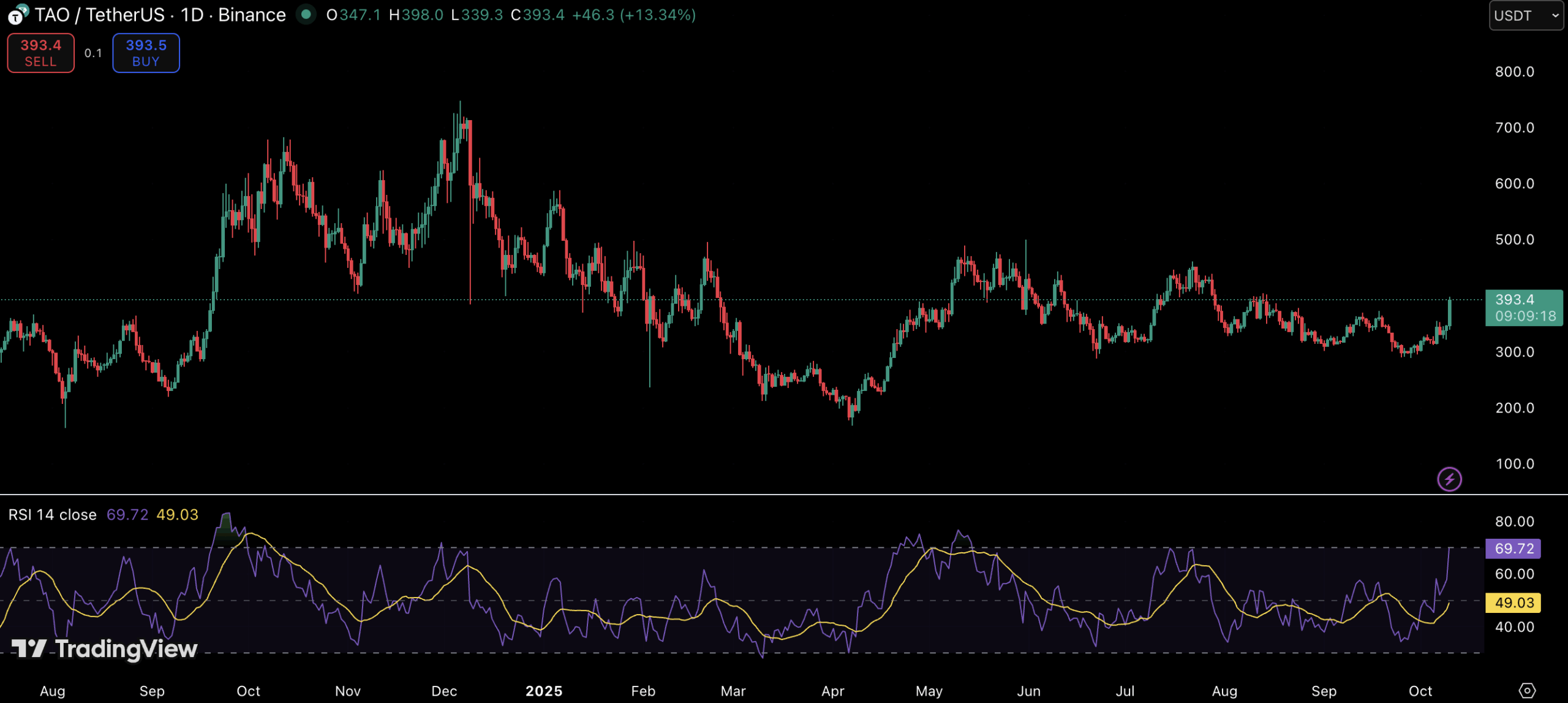Image resolution: width=1568 pixels, height=703 pixels.
Task: Click the purple lightning bolt icon
Action: coord(1449,479)
